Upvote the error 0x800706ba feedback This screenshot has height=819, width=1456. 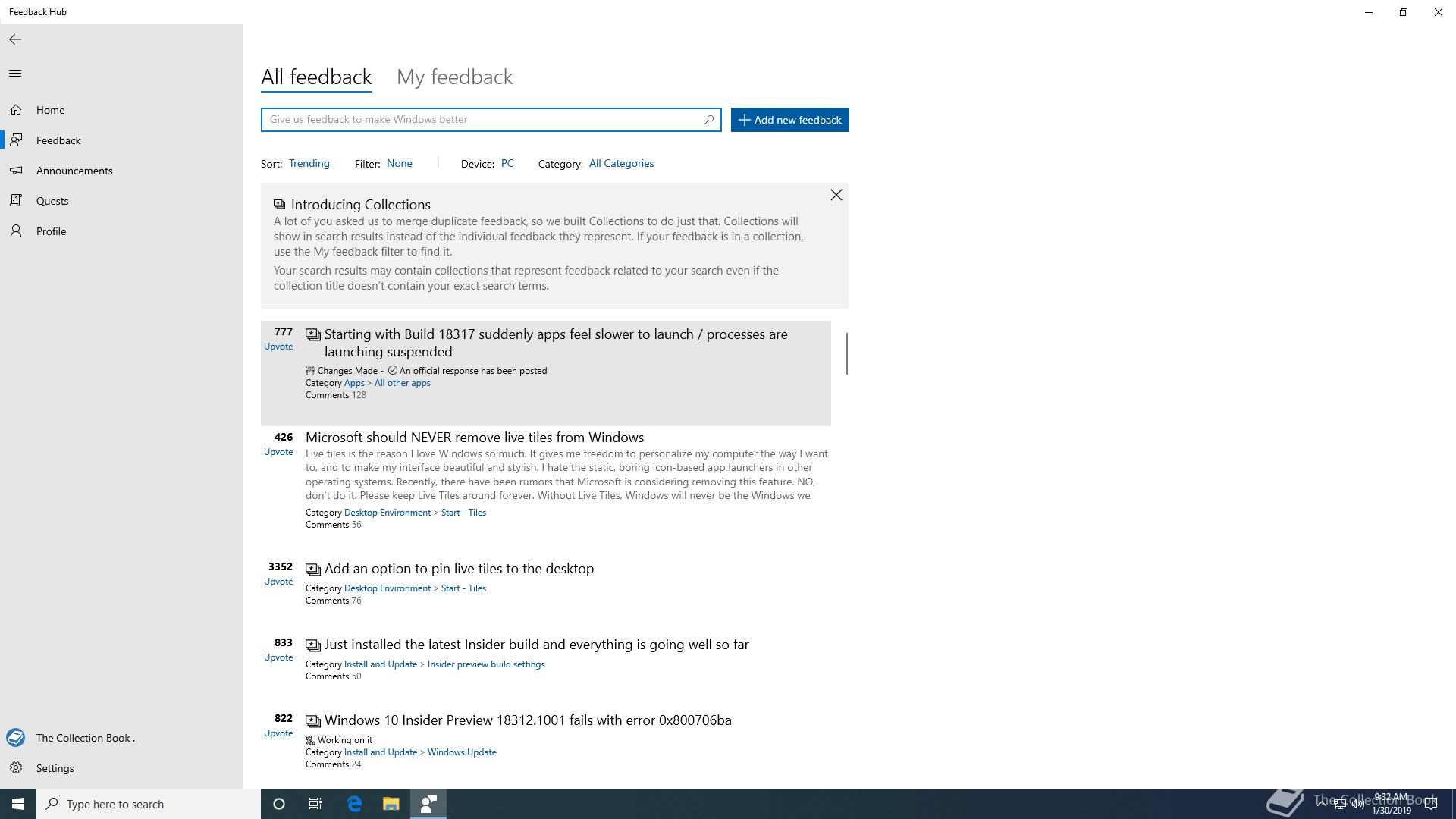click(278, 733)
